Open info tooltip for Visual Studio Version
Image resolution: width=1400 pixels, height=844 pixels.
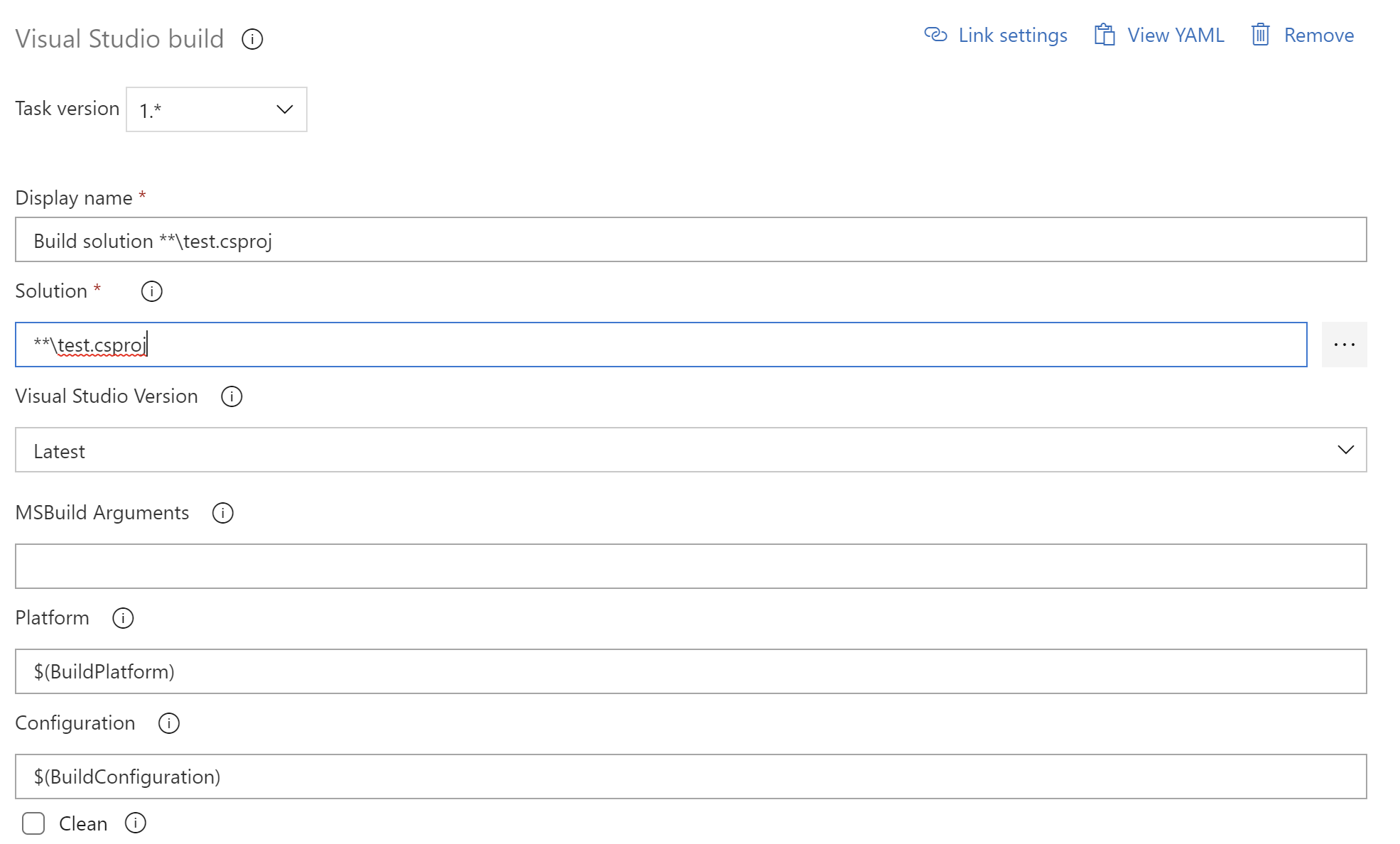pos(232,396)
